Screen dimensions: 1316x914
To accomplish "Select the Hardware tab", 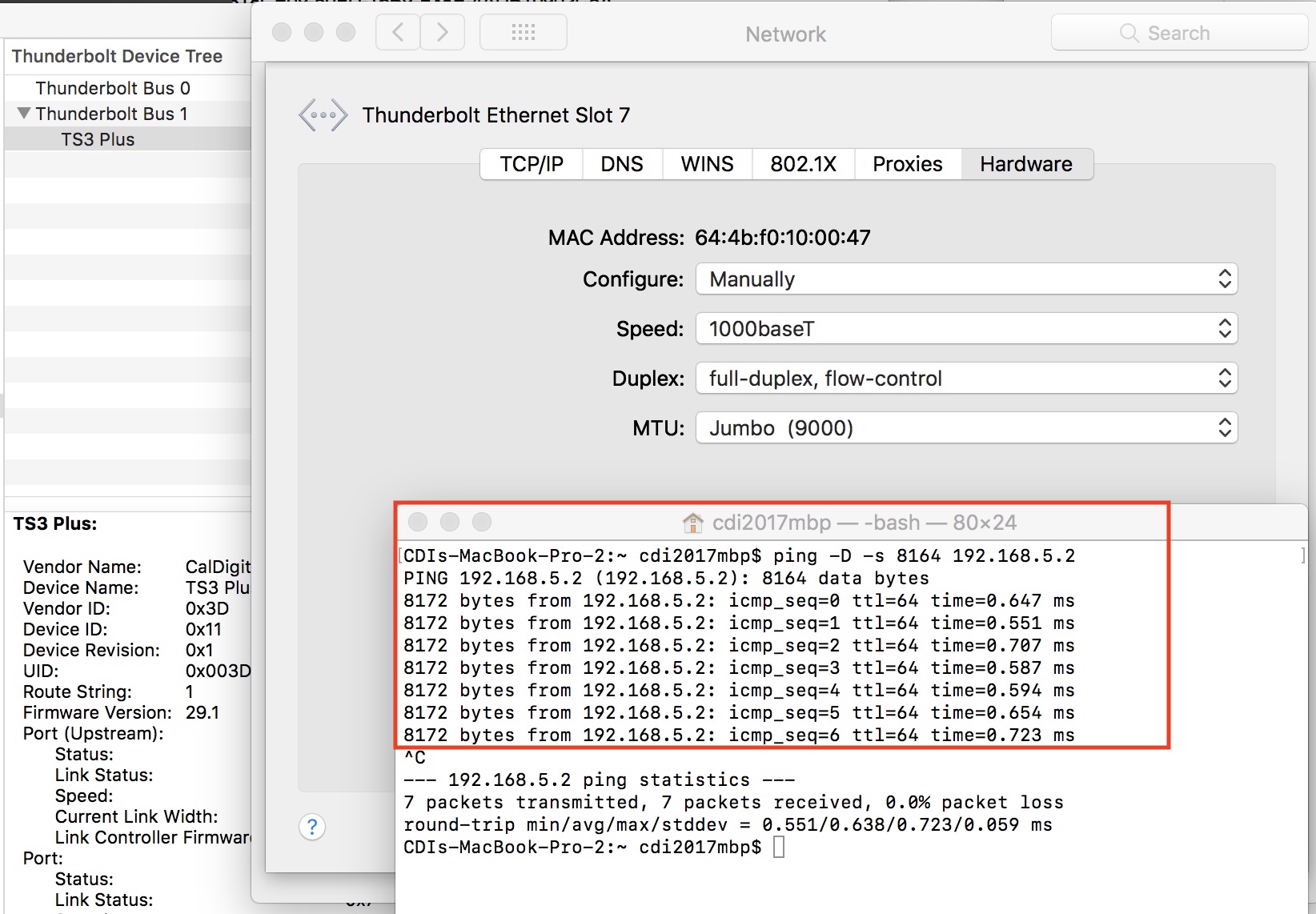I will point(1027,164).
